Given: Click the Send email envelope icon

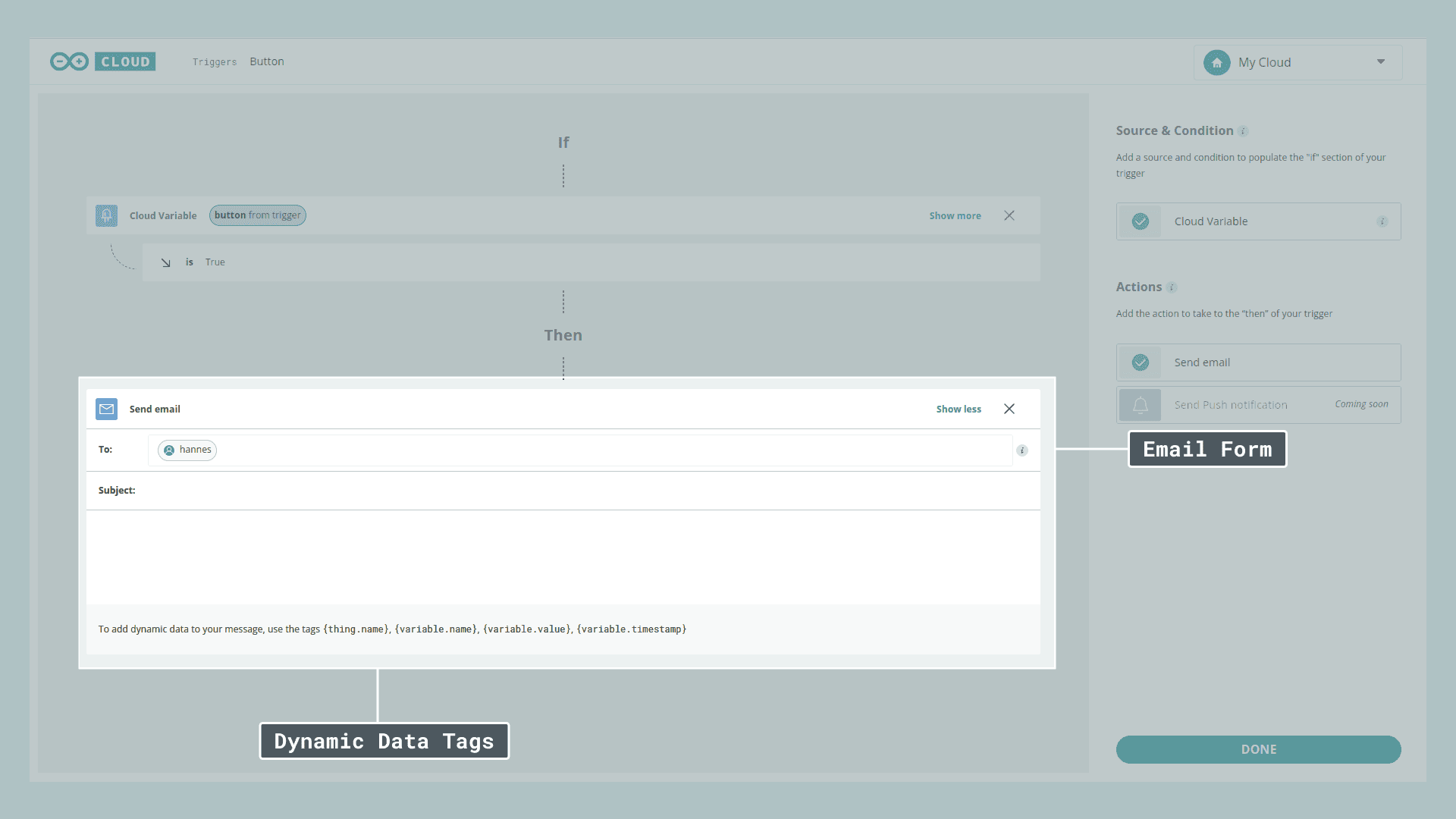Looking at the screenshot, I should click(106, 409).
